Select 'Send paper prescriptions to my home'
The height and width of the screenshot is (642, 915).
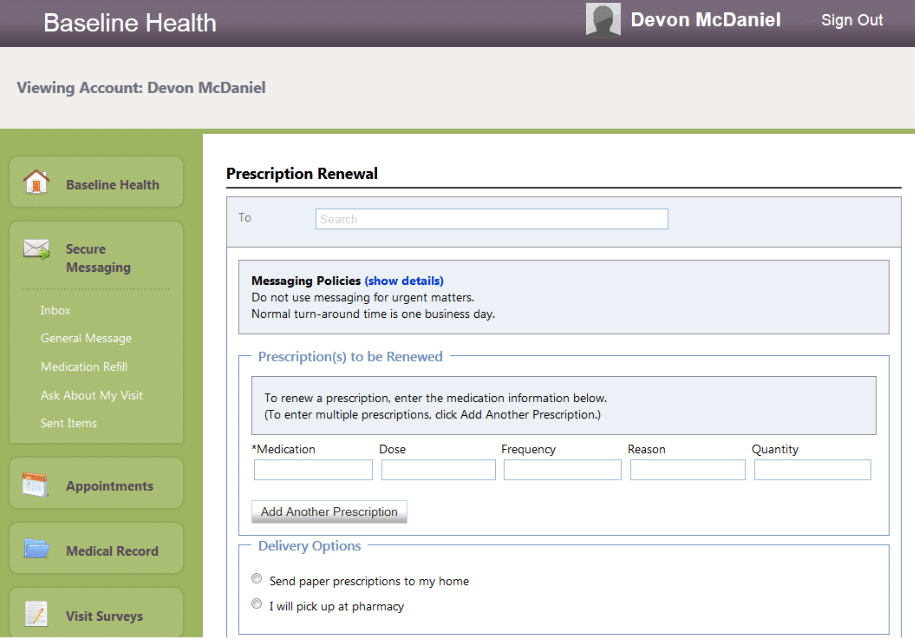[256, 578]
